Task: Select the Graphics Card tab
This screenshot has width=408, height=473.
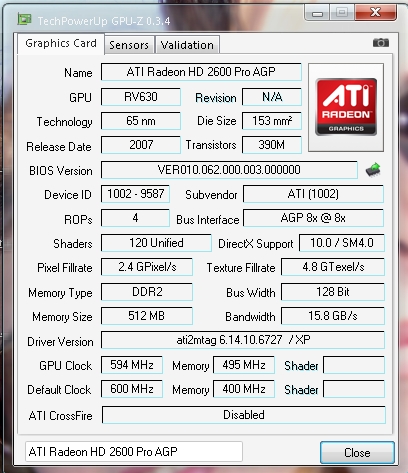Action: coord(61,43)
